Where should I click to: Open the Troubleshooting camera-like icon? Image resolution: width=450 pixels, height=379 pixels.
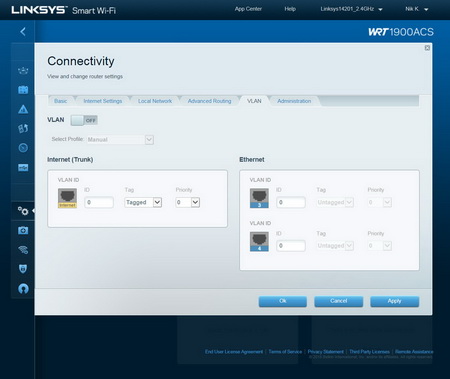(x=23, y=230)
